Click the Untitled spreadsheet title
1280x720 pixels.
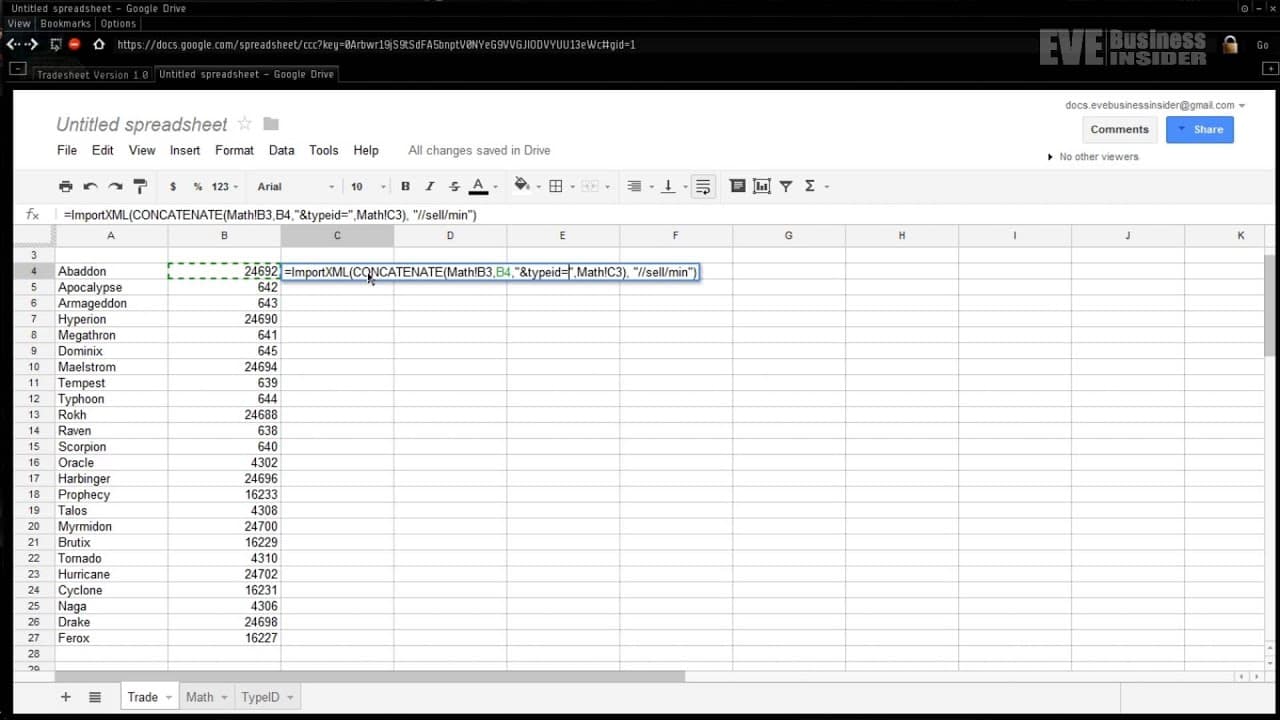tap(142, 124)
